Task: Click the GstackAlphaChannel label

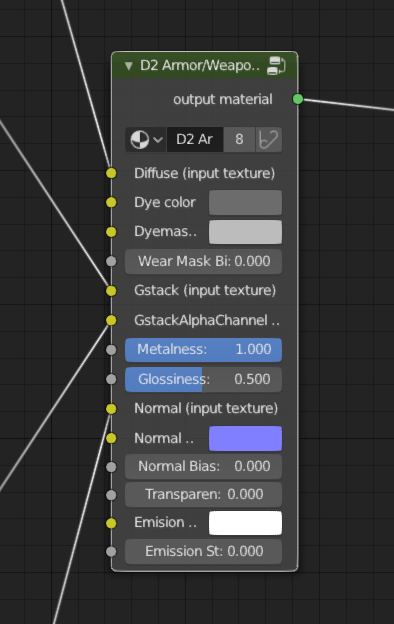Action: [207, 320]
